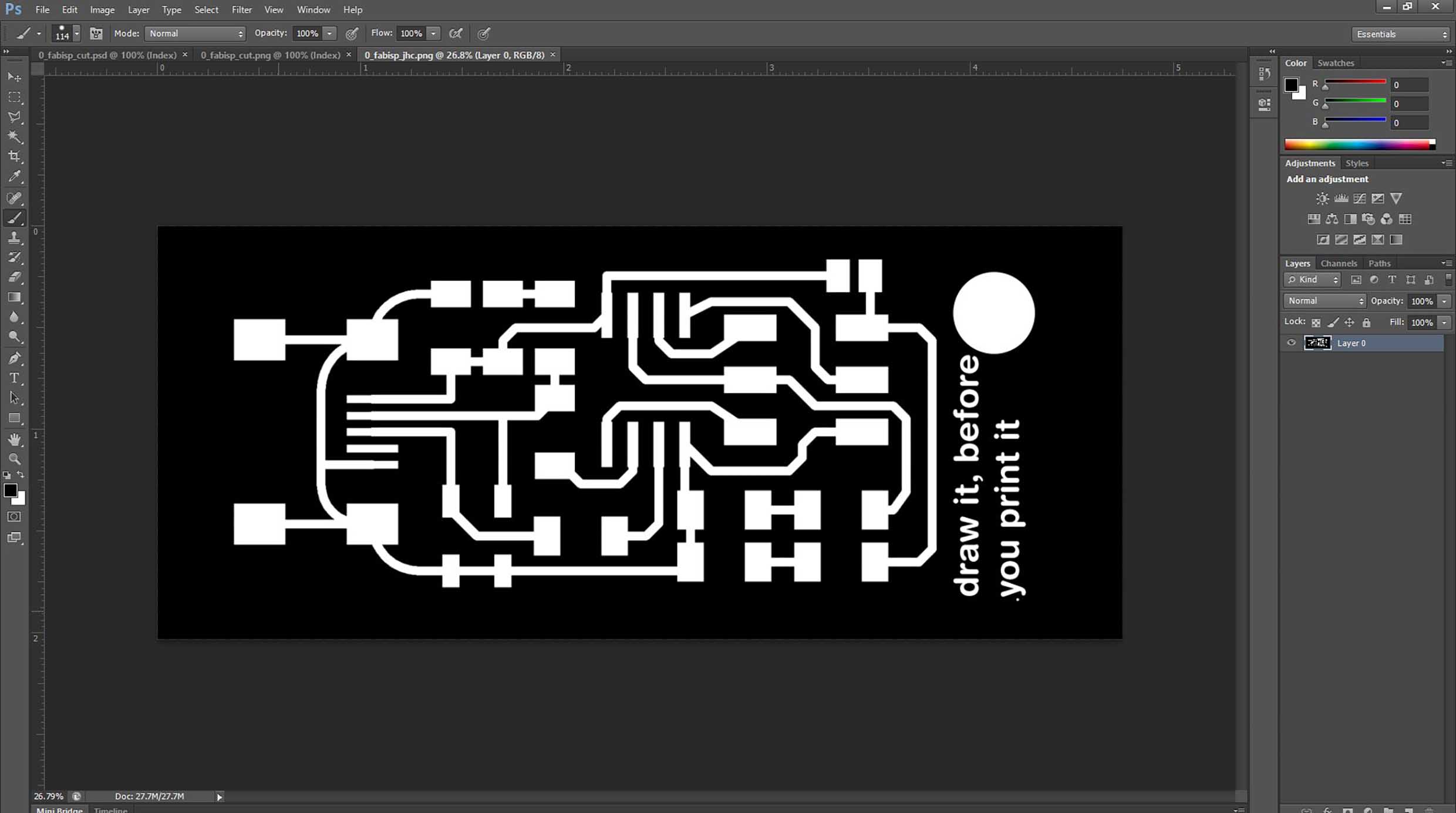Hide Layer 0 using eye icon
The height and width of the screenshot is (813, 1456).
click(x=1291, y=342)
